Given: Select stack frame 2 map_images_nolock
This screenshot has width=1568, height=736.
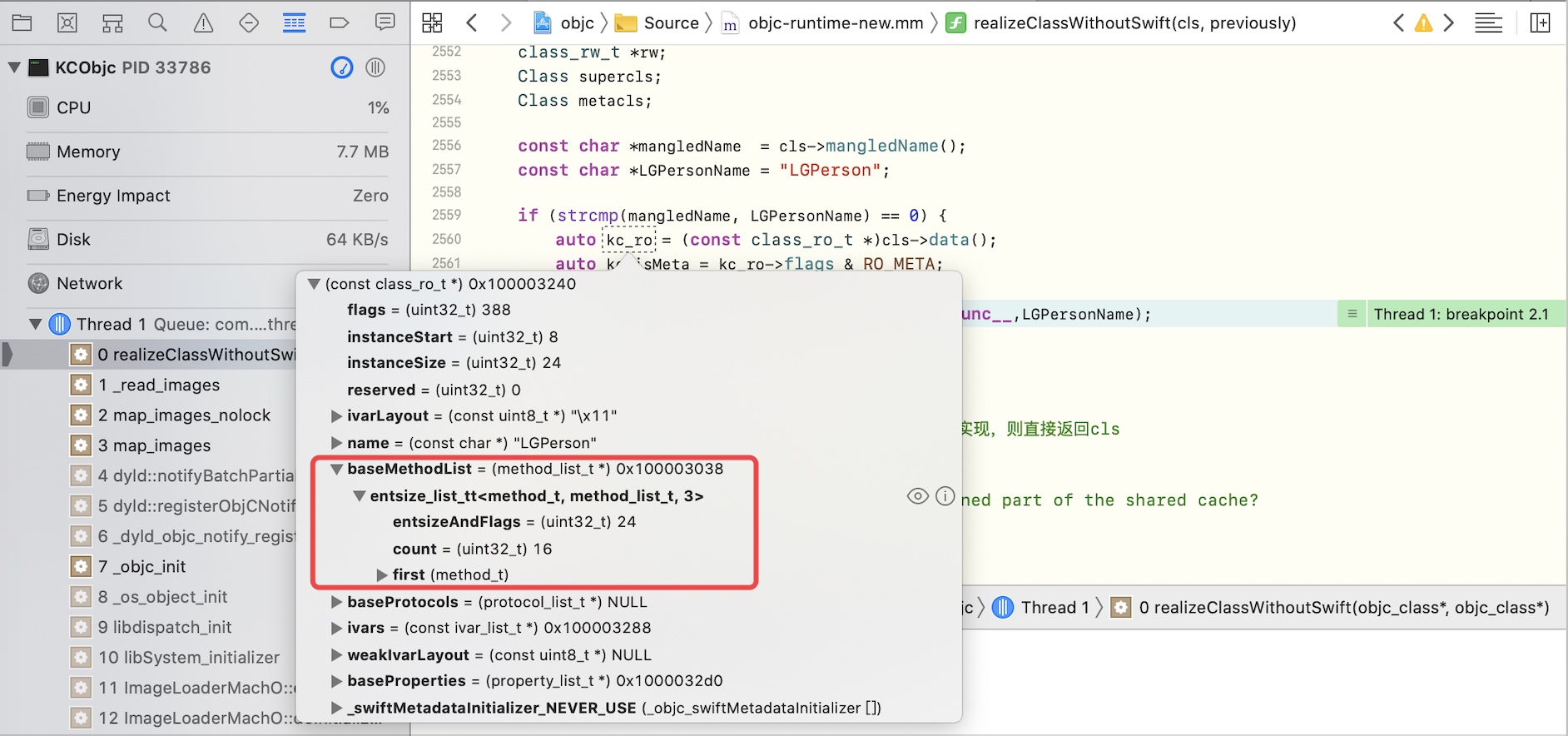Looking at the screenshot, I should (171, 415).
